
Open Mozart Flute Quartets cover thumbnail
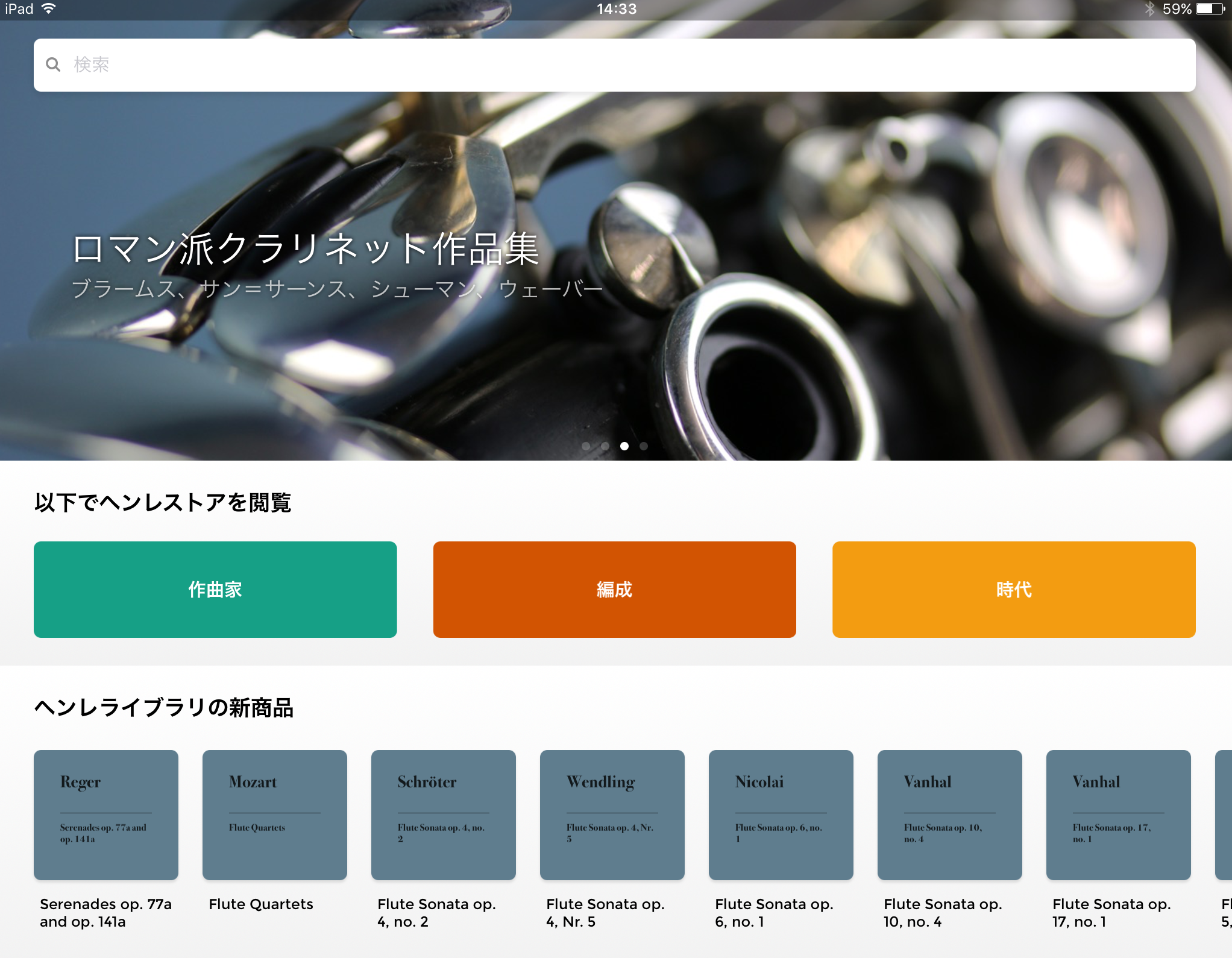pos(275,815)
